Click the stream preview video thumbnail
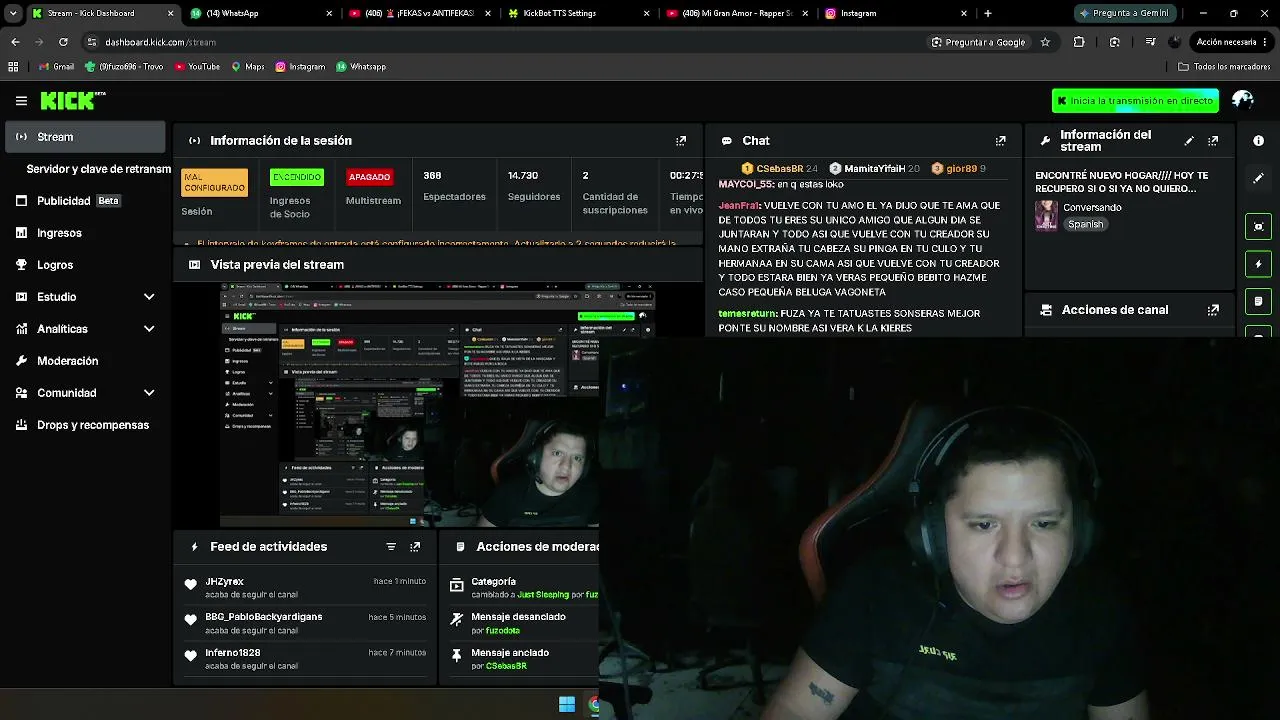The image size is (1280, 720). pyautogui.click(x=410, y=404)
